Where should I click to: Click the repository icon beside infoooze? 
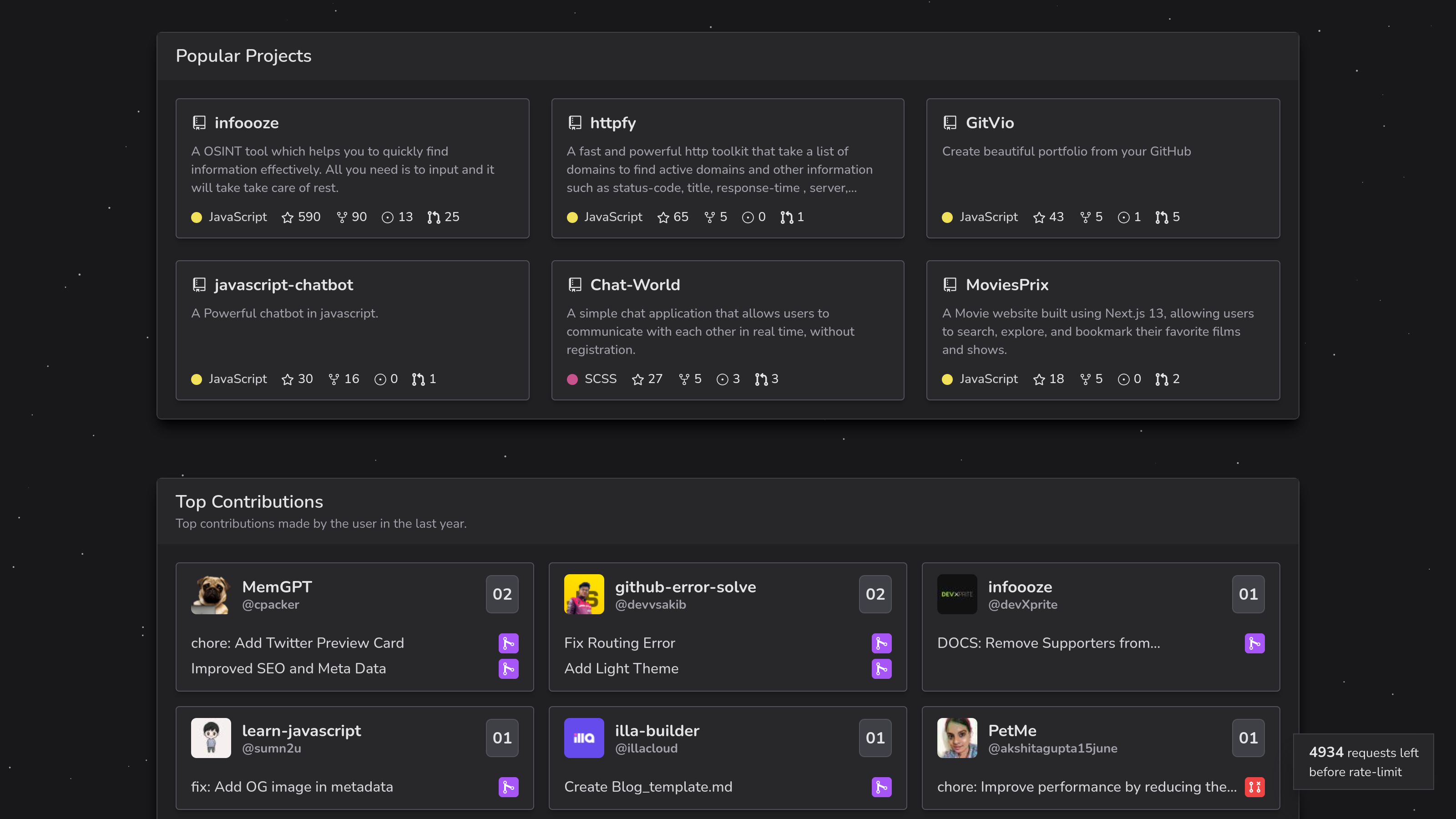[x=199, y=123]
